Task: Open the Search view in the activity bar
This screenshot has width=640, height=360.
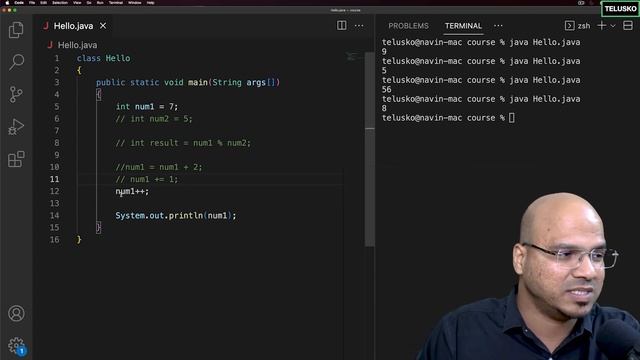Action: pyautogui.click(x=16, y=62)
